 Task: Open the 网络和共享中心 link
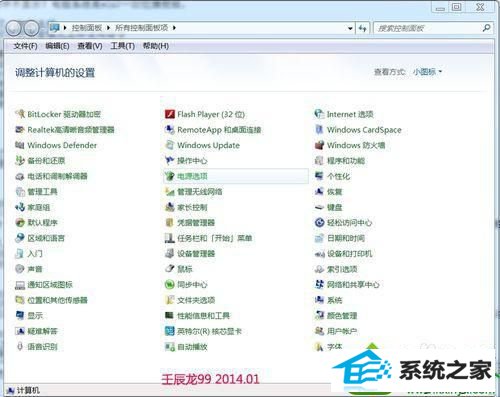coord(353,284)
